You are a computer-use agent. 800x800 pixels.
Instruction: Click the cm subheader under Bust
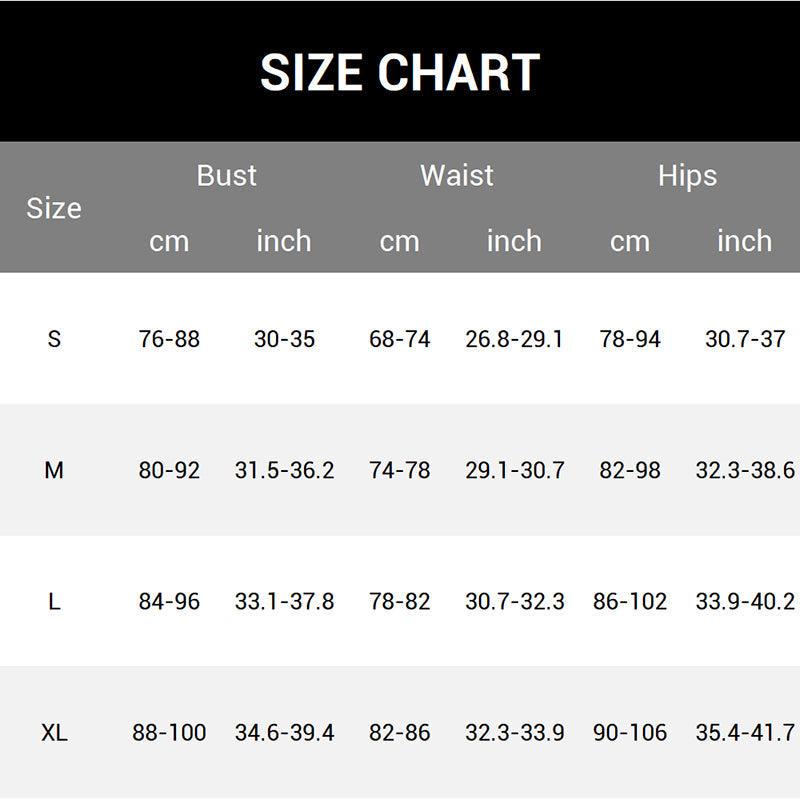(169, 241)
